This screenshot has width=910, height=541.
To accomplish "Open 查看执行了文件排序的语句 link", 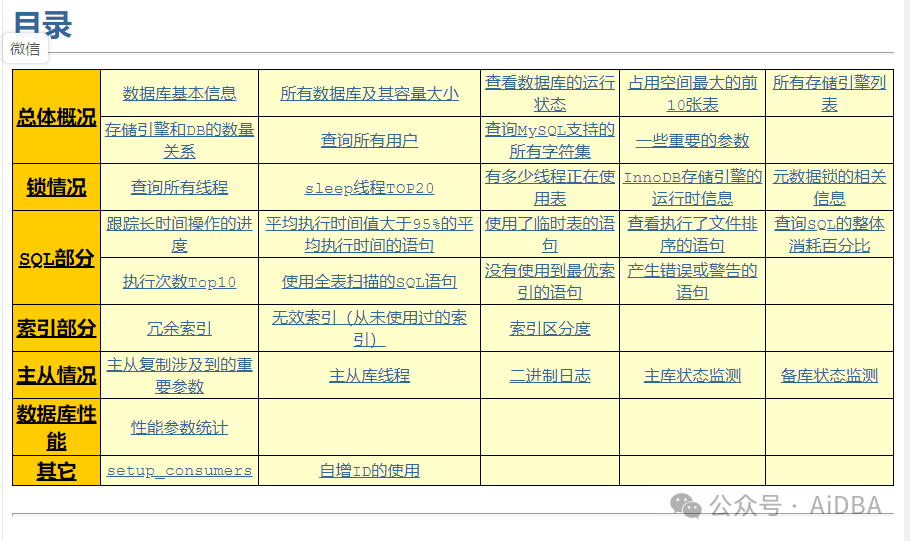I will coord(692,235).
